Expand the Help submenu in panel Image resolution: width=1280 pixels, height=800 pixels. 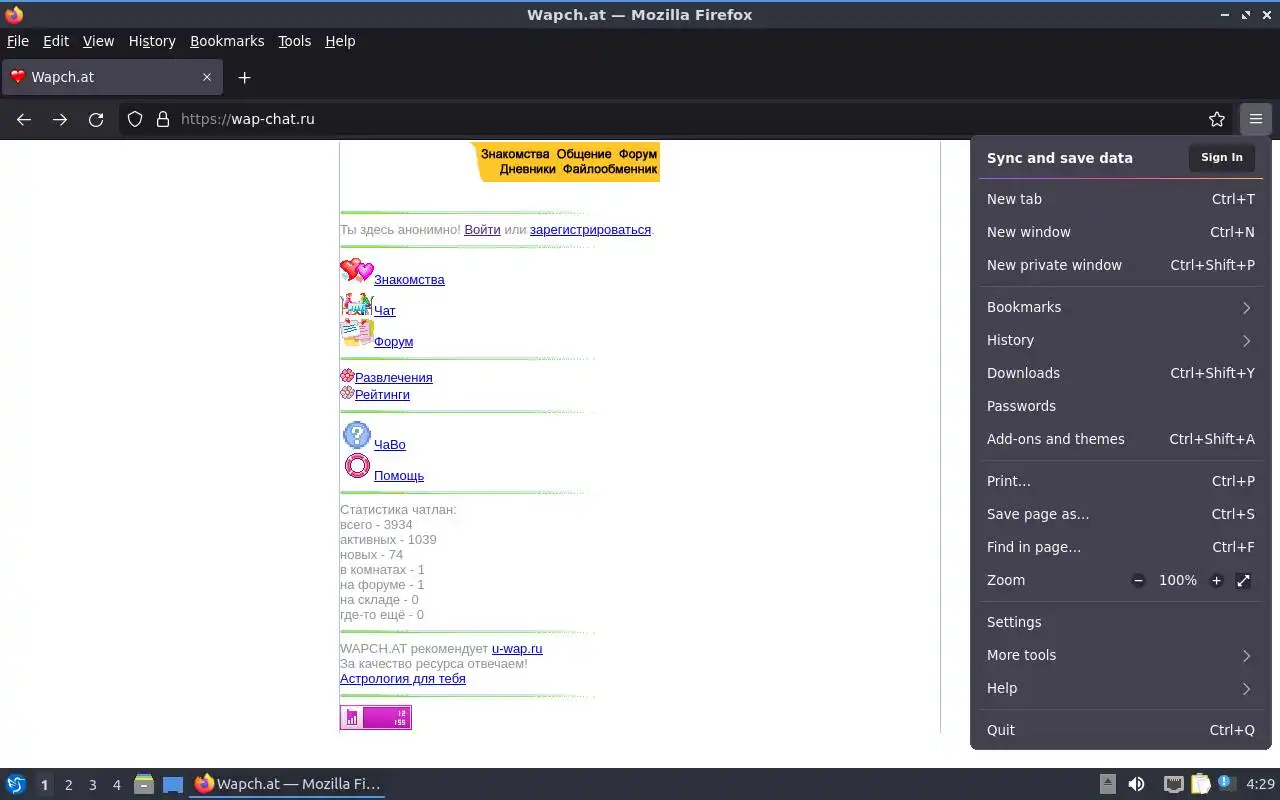(1120, 688)
